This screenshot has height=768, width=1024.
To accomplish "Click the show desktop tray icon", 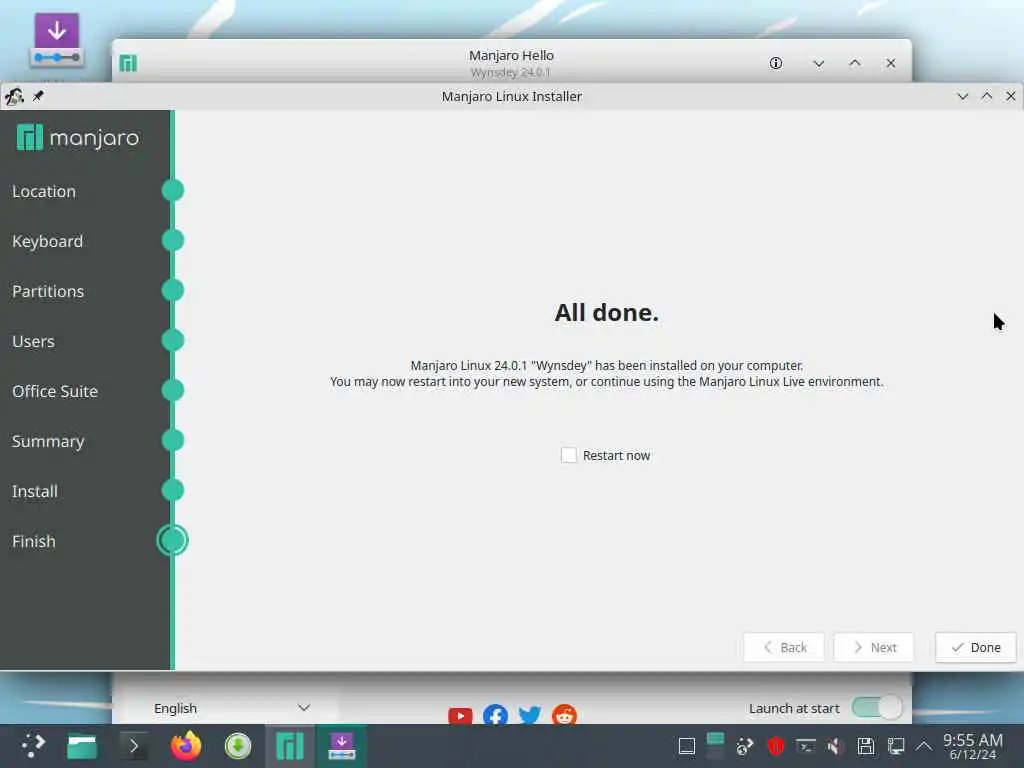I will [x=686, y=746].
